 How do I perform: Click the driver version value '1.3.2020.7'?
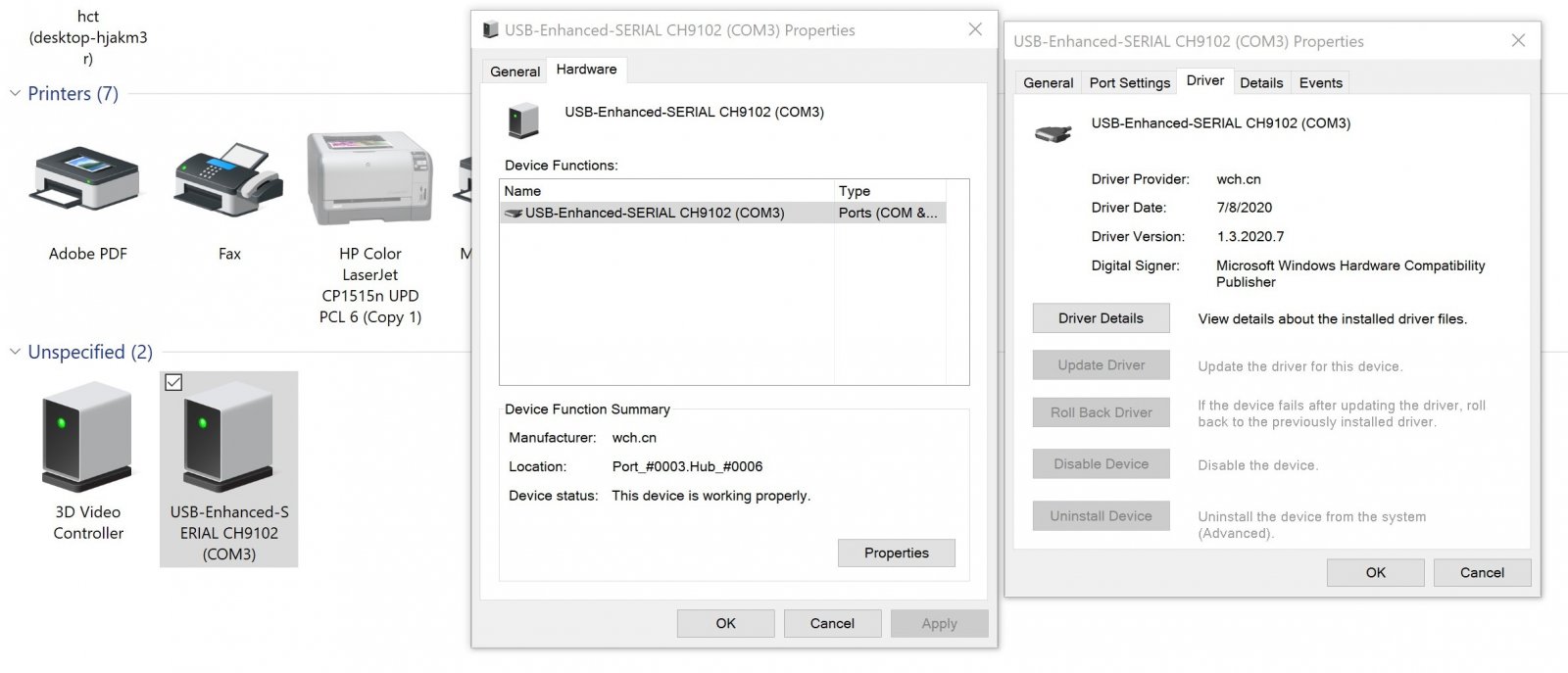[x=1249, y=236]
